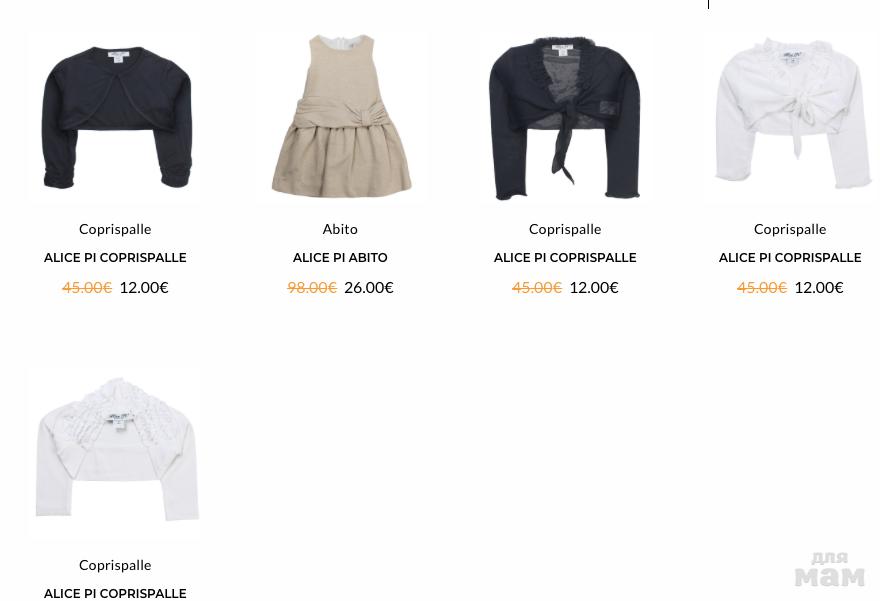The width and height of the screenshot is (880, 601).
Task: View the black tie-front shrug image
Action: point(565,118)
